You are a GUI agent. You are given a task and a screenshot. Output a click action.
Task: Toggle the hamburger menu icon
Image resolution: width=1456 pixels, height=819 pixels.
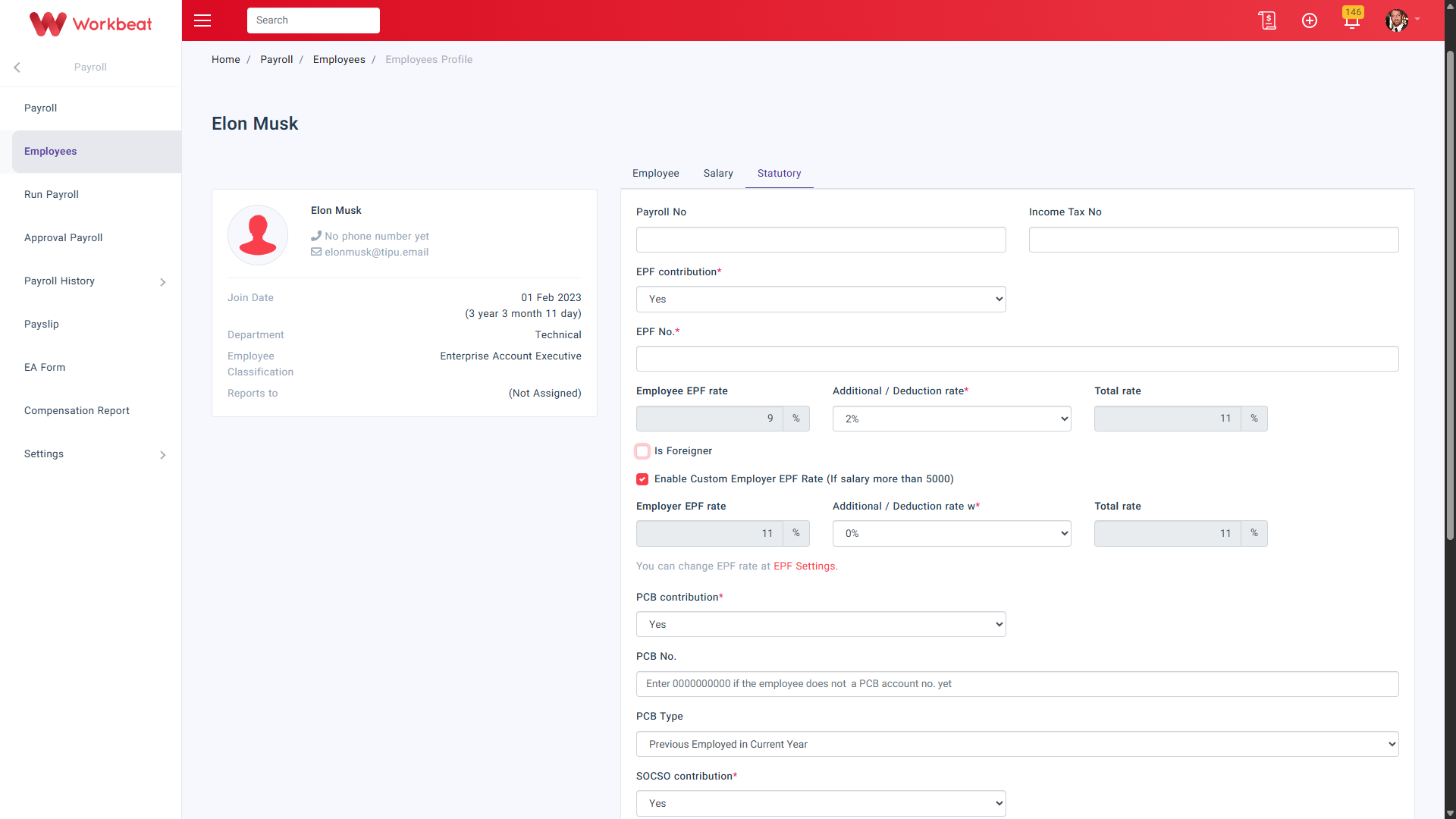tap(202, 20)
